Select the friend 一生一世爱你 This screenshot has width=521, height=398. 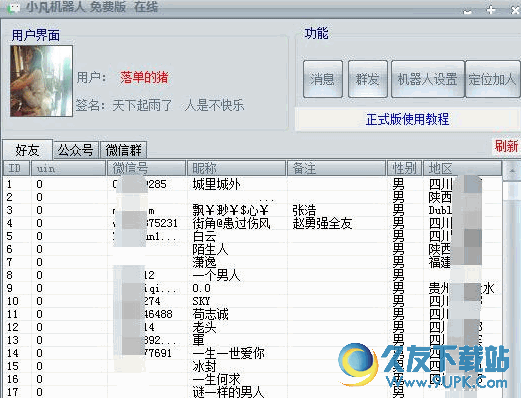click(228, 353)
